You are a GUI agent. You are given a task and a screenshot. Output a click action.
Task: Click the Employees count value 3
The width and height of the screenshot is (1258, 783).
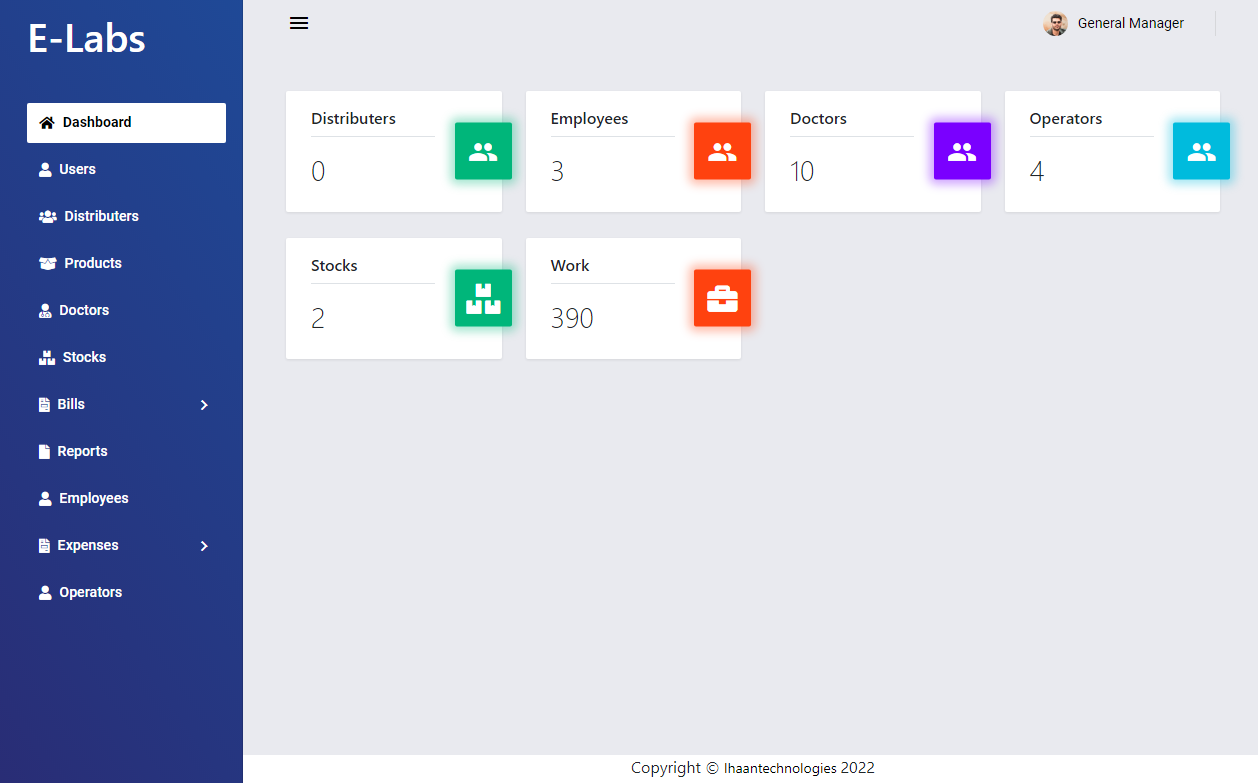(557, 171)
